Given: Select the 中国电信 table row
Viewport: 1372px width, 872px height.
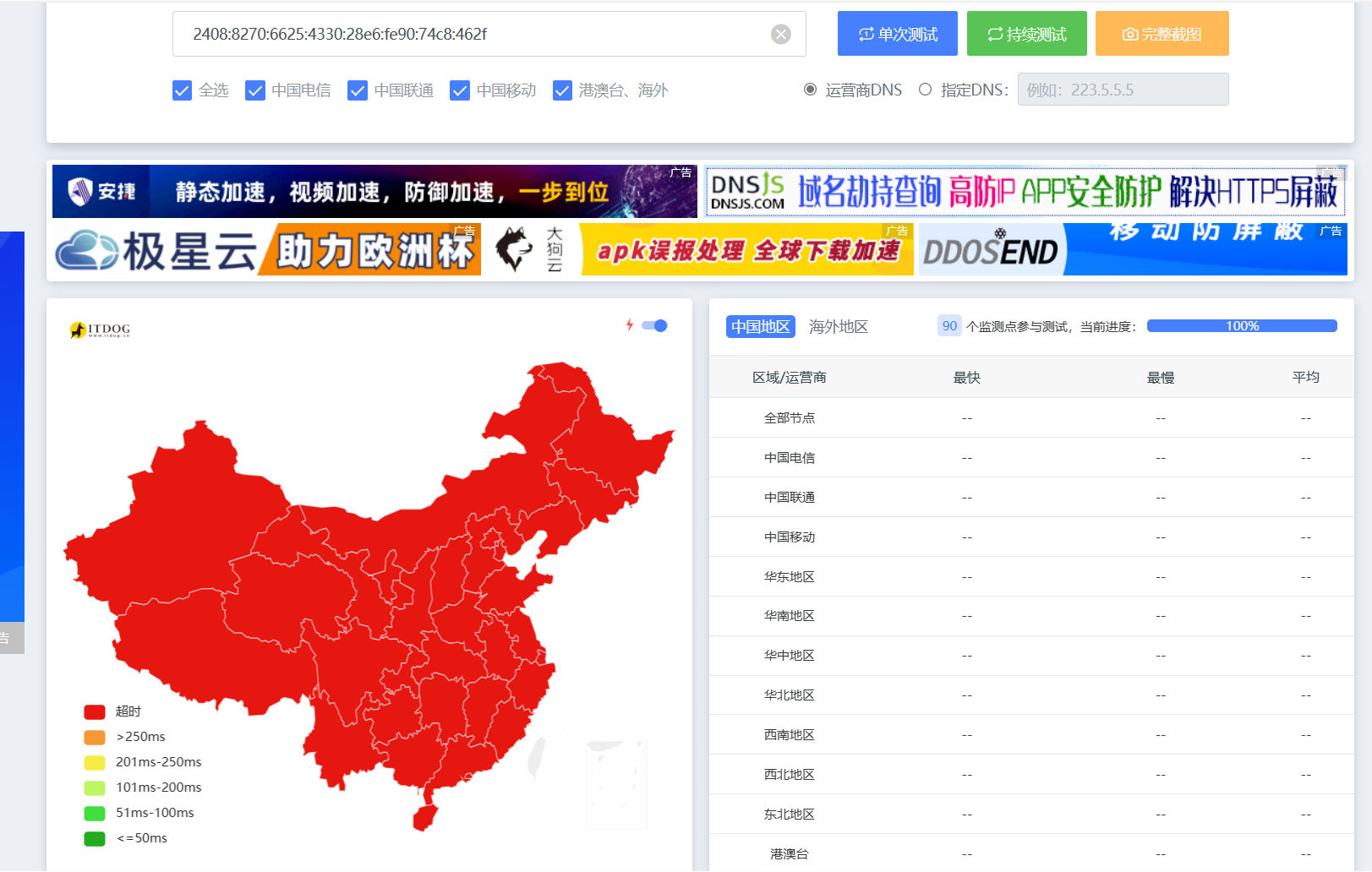Looking at the screenshot, I should [x=1031, y=458].
